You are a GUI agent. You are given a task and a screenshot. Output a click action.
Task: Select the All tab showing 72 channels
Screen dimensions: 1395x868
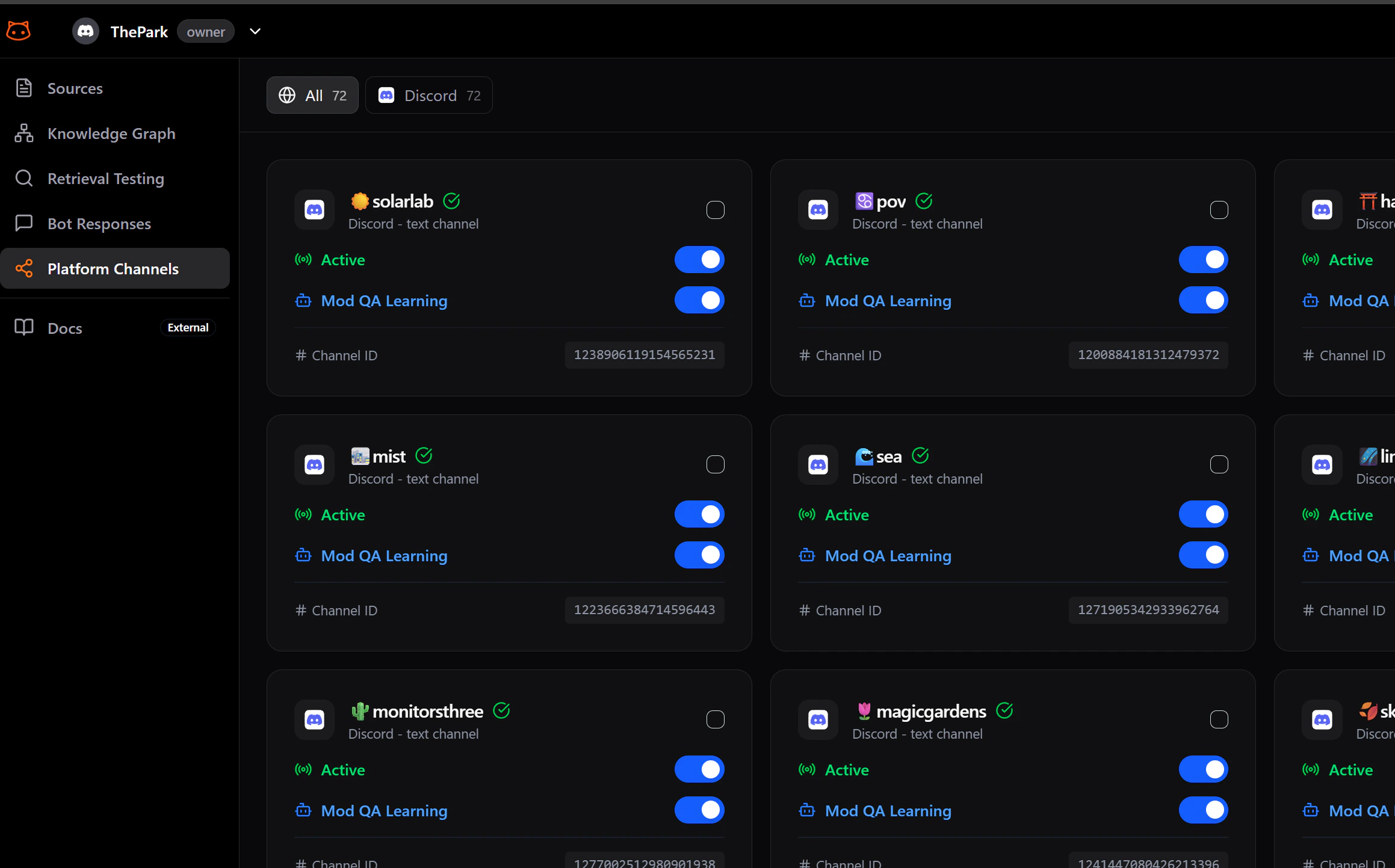point(312,94)
